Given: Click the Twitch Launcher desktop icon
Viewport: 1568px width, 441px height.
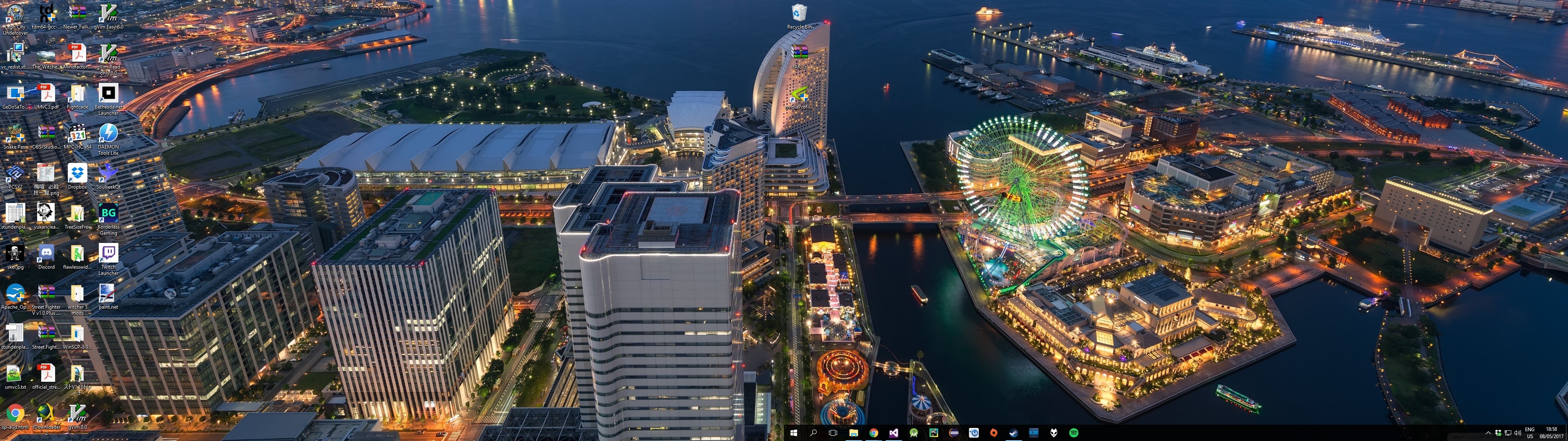Looking at the screenshot, I should [108, 254].
